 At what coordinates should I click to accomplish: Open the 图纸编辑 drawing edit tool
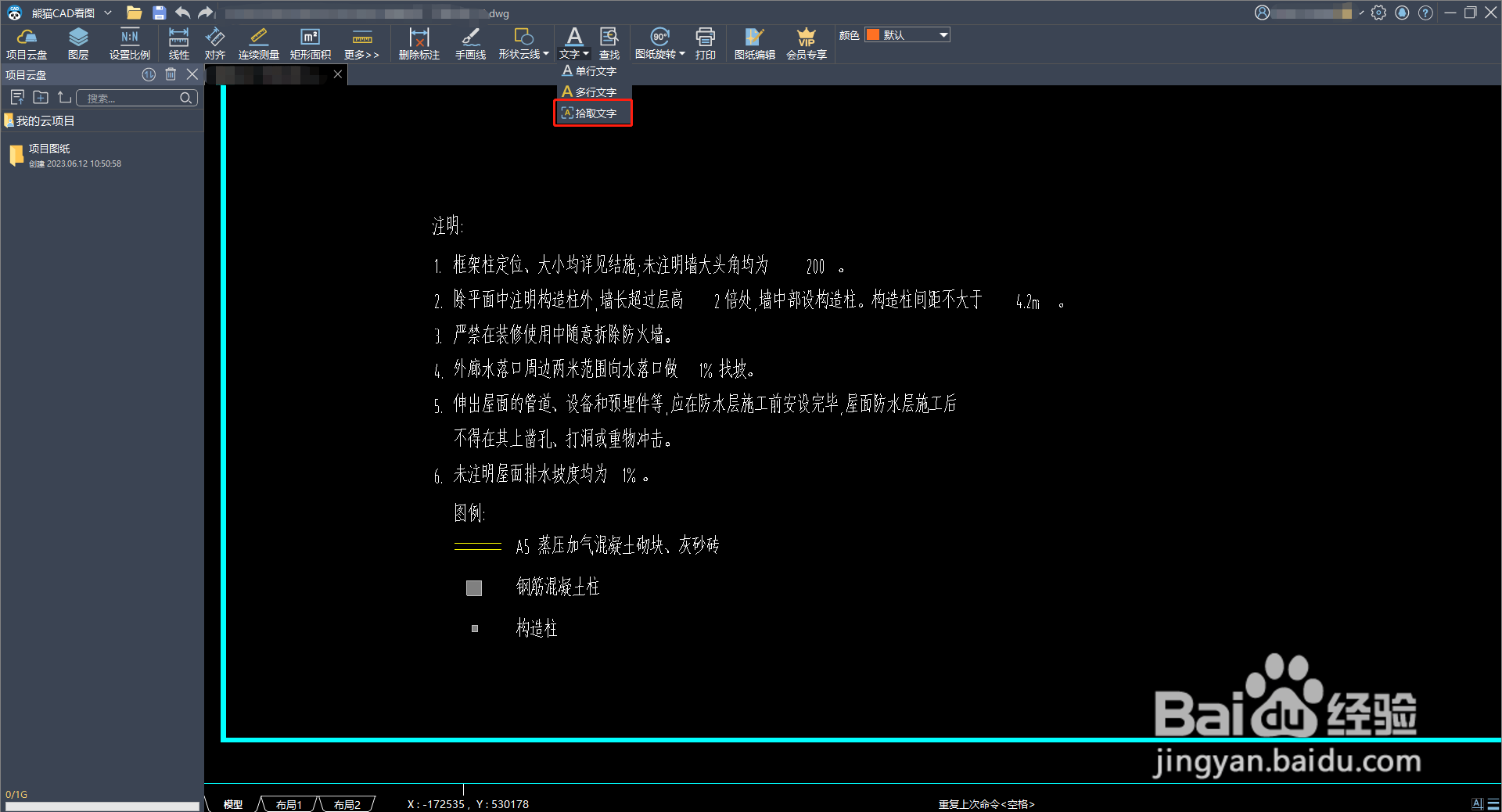(755, 44)
